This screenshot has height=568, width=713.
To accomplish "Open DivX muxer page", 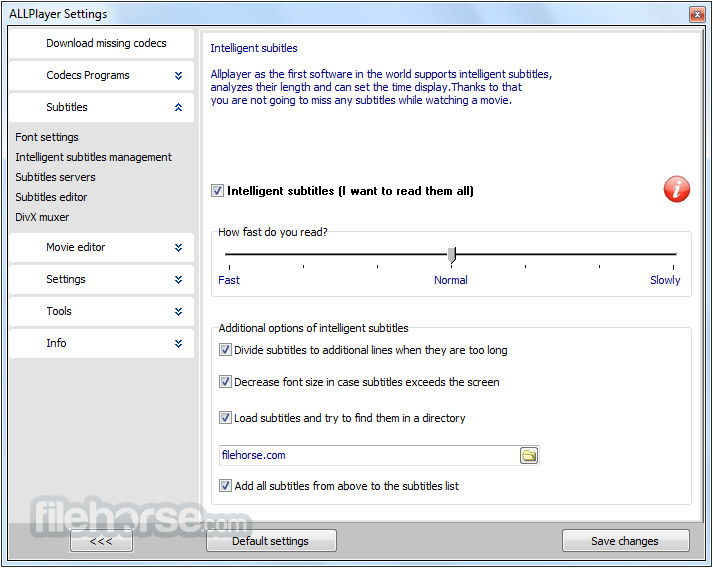I will pos(42,217).
